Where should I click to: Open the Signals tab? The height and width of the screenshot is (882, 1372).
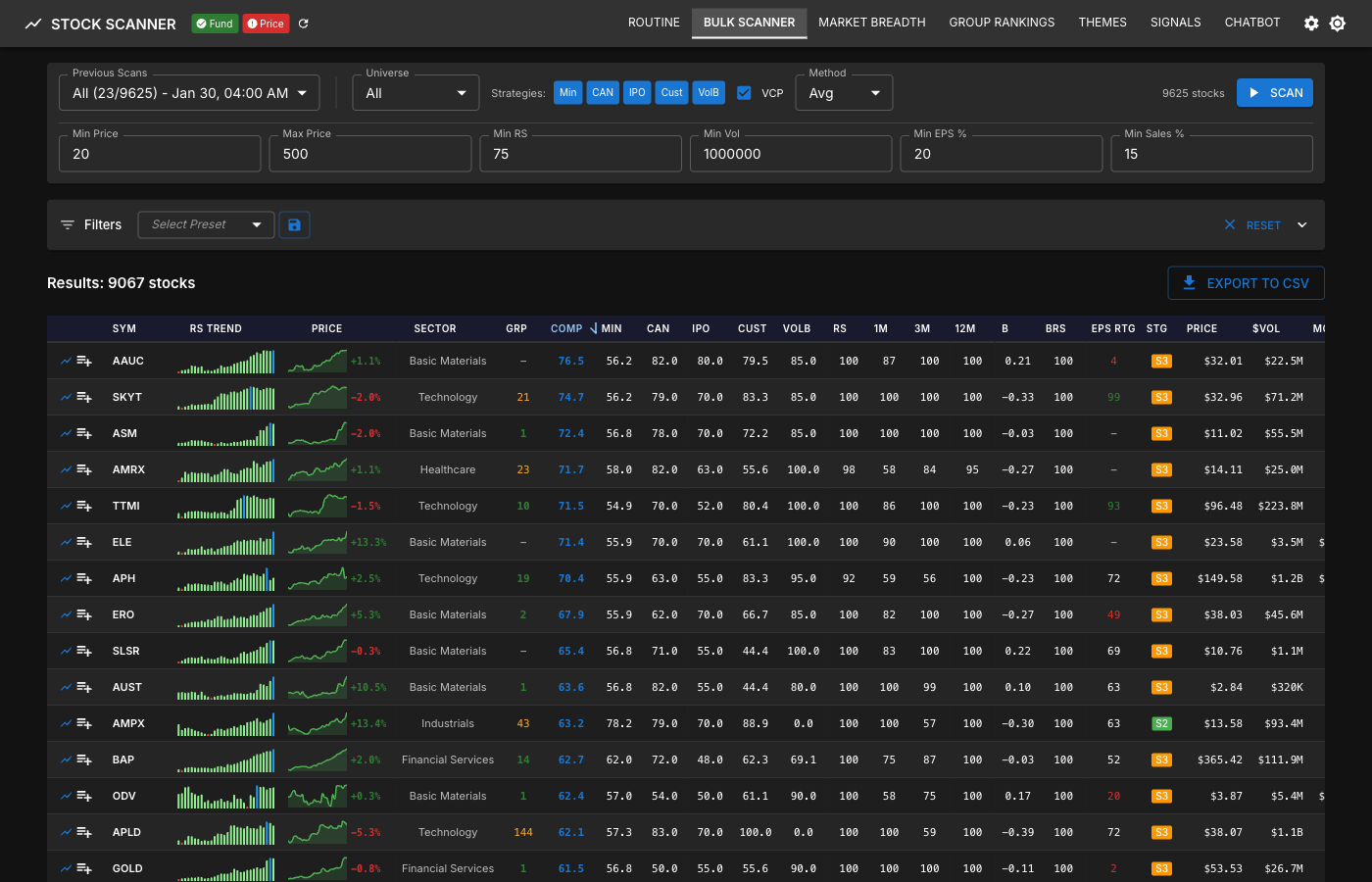pos(1176,23)
